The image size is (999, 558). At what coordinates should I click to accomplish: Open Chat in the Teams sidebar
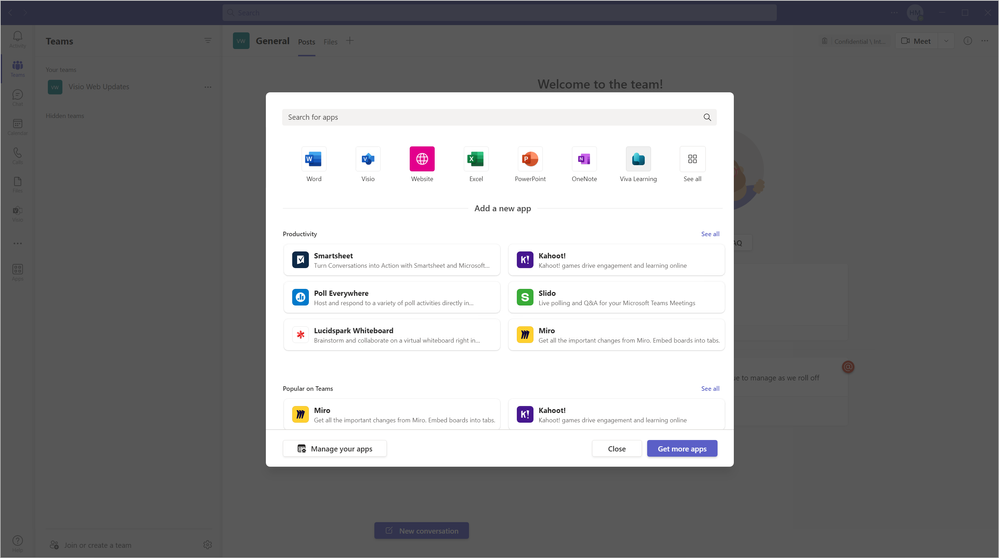17,97
